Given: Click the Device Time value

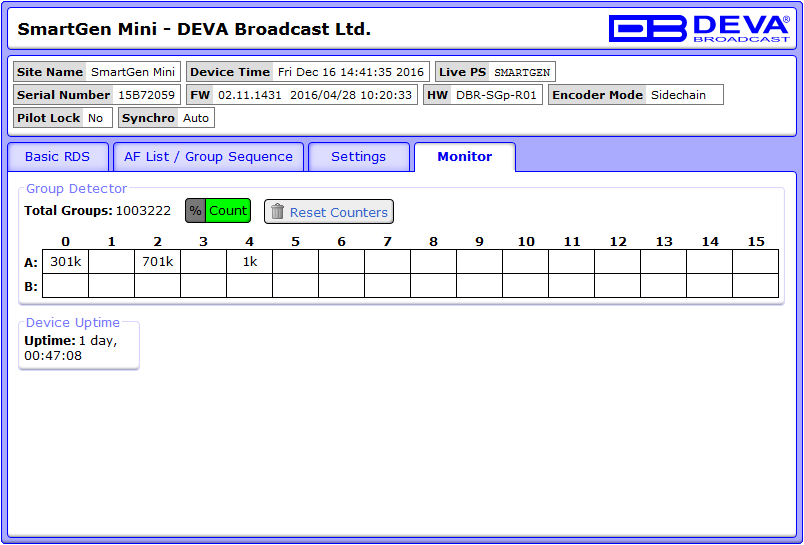Looking at the screenshot, I should tap(351, 72).
